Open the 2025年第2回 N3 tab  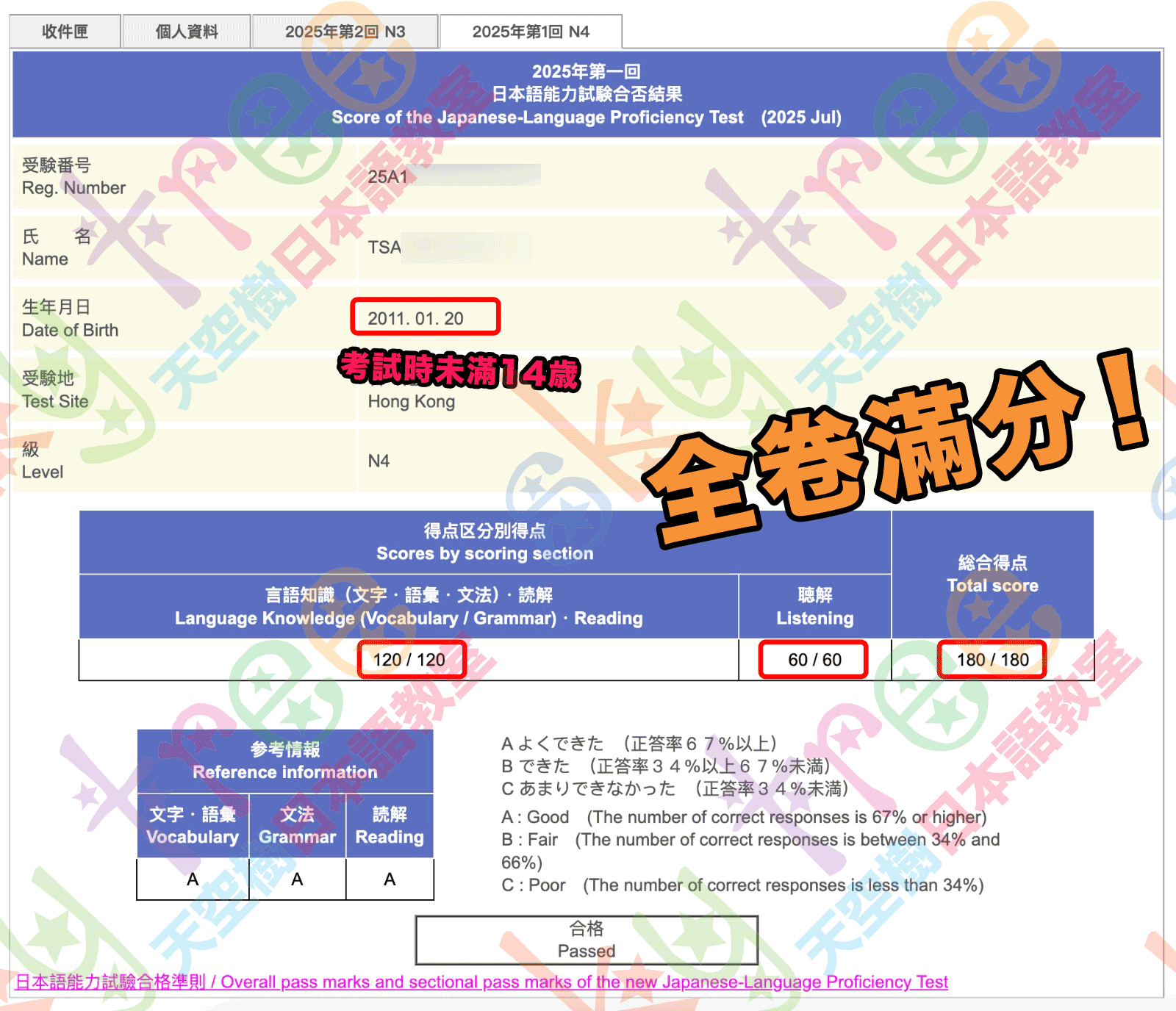point(345,32)
